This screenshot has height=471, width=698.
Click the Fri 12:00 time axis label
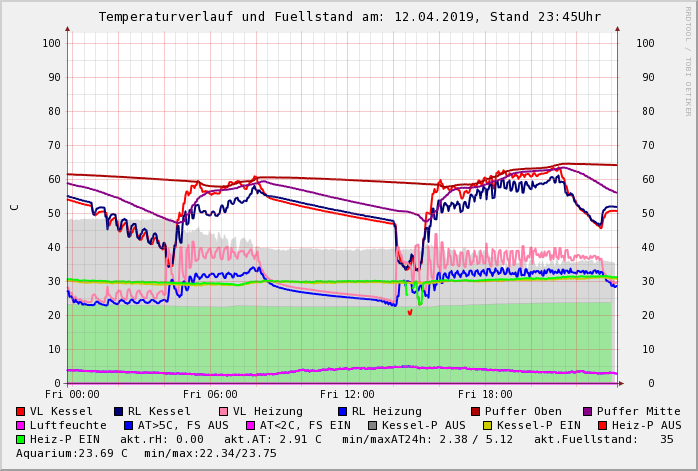[347, 394]
